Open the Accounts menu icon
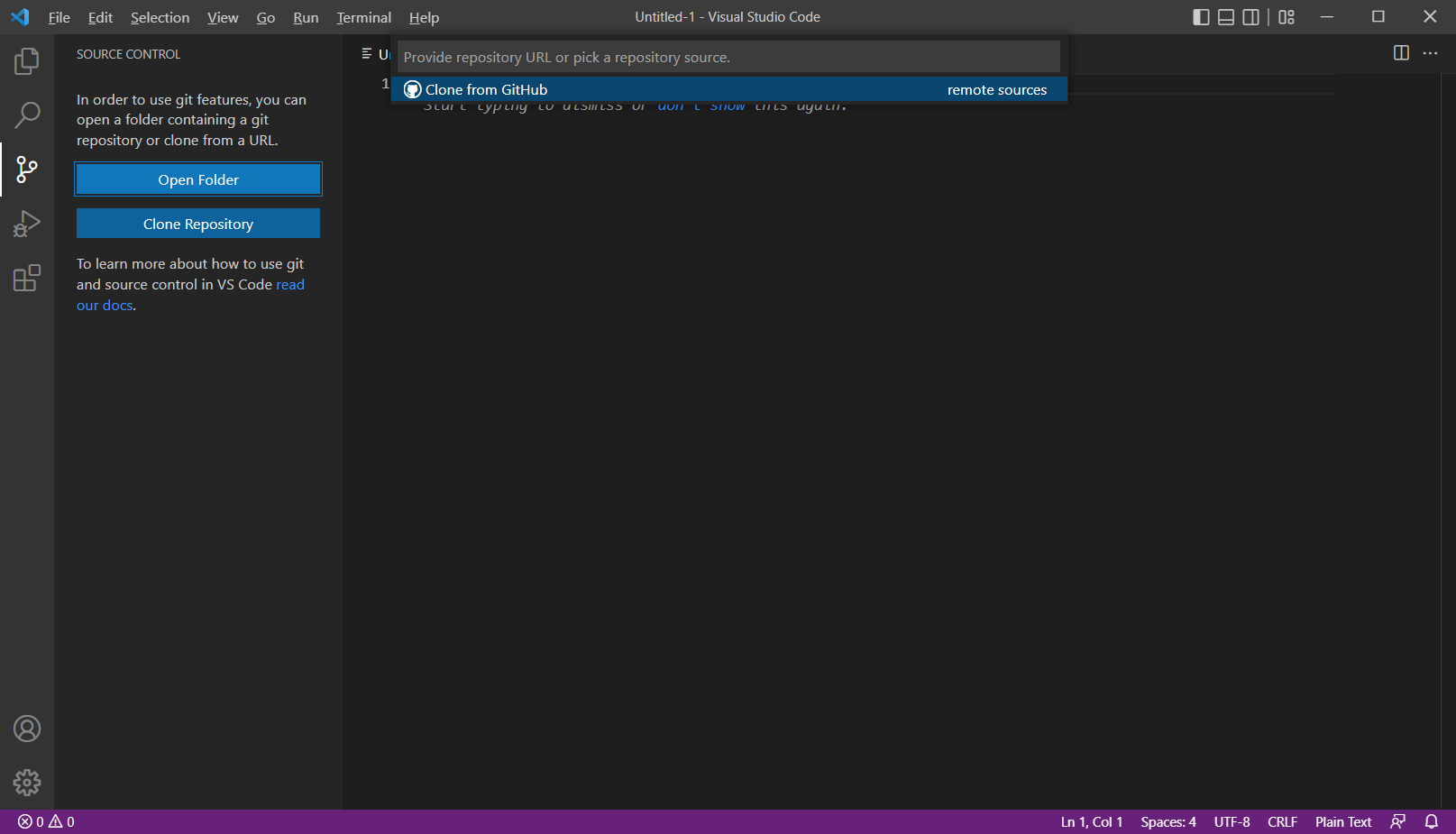Viewport: 1456px width, 834px height. tap(27, 729)
